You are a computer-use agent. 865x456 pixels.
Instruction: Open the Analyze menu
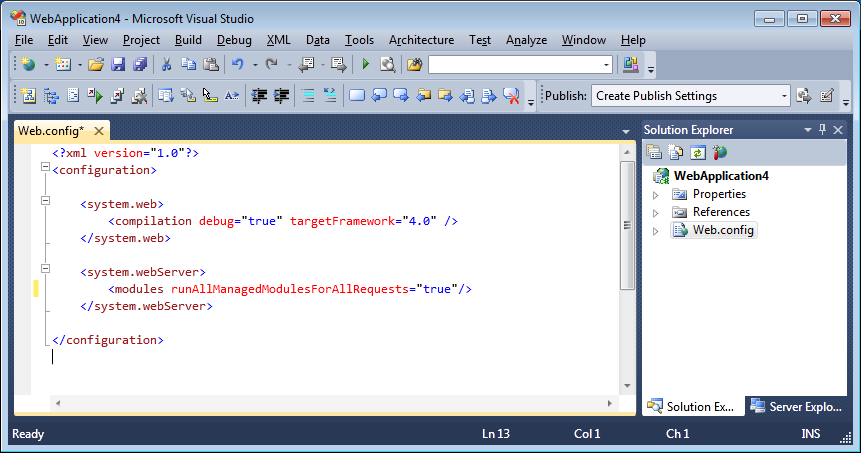tap(526, 40)
